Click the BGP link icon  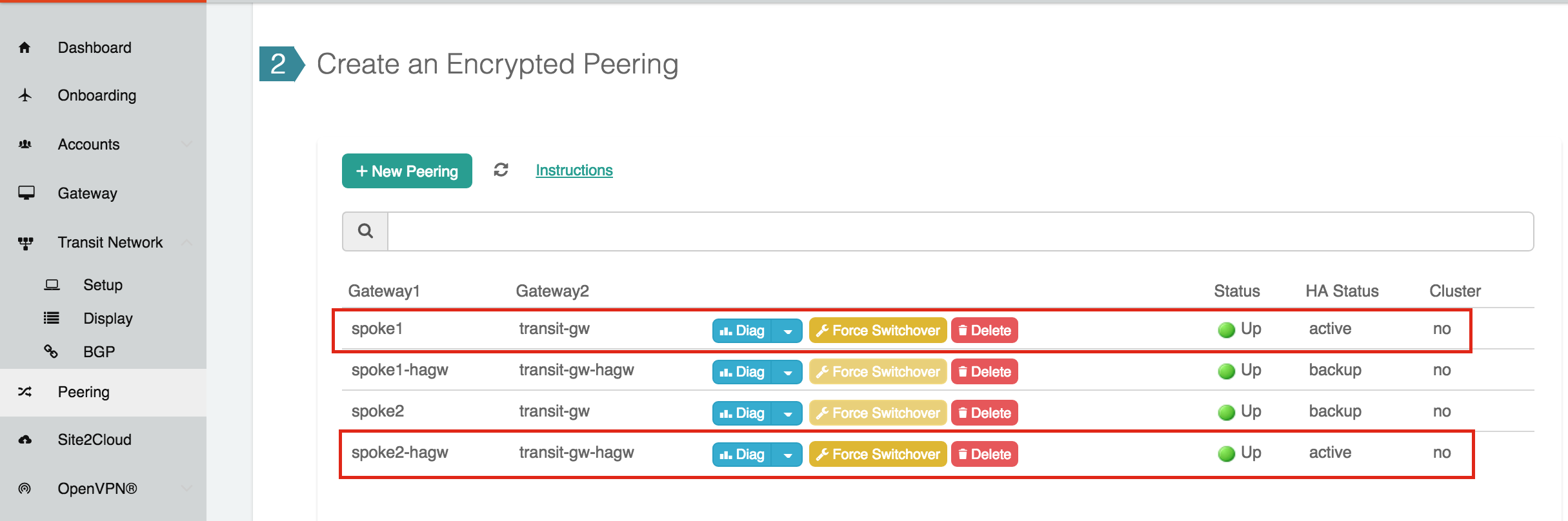point(51,351)
